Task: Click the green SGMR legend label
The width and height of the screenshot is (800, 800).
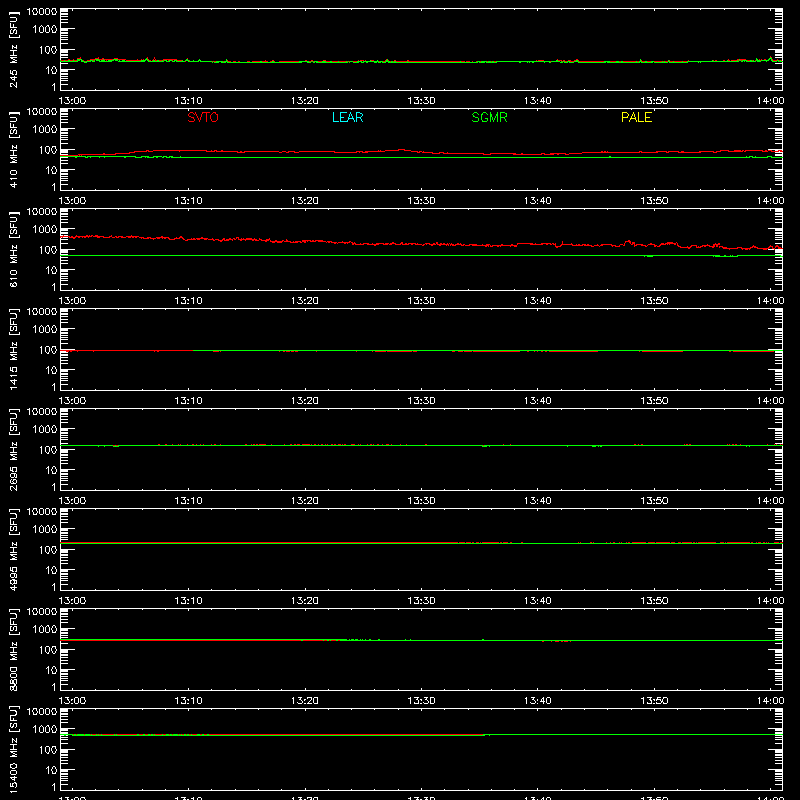Action: (489, 117)
